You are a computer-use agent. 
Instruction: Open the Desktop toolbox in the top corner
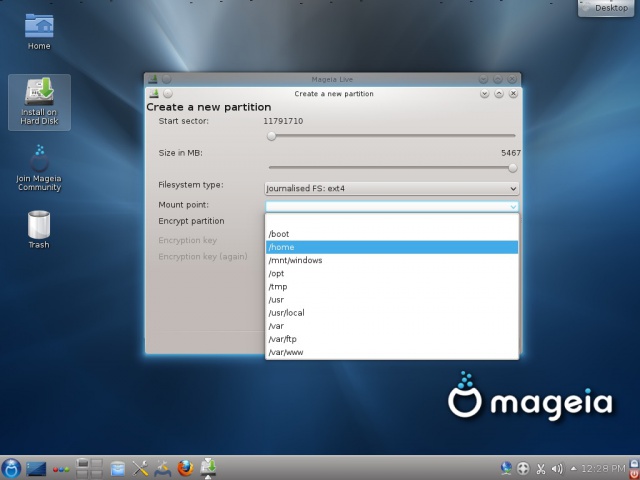point(606,8)
